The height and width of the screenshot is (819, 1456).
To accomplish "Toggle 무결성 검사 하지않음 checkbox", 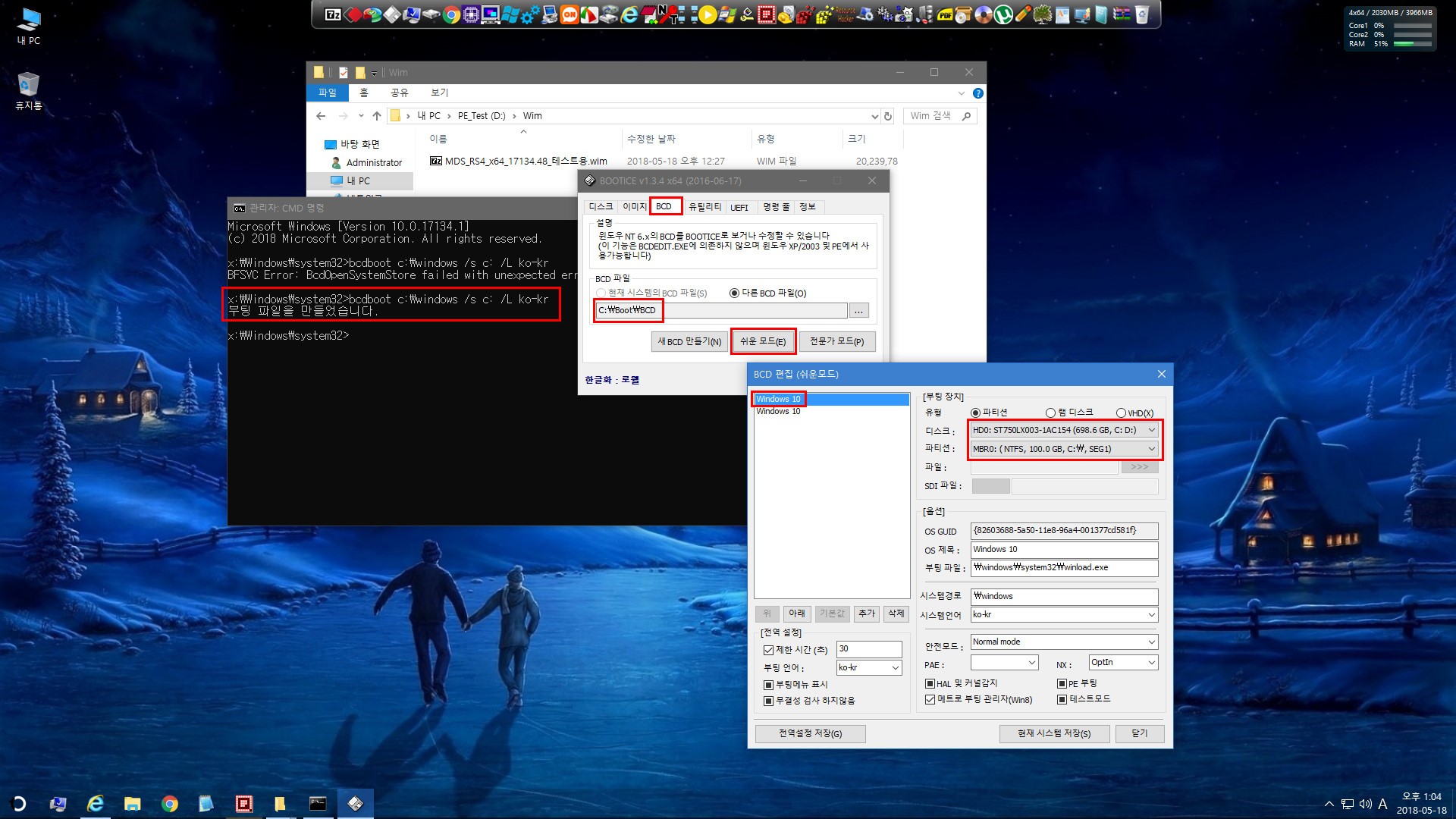I will [768, 701].
